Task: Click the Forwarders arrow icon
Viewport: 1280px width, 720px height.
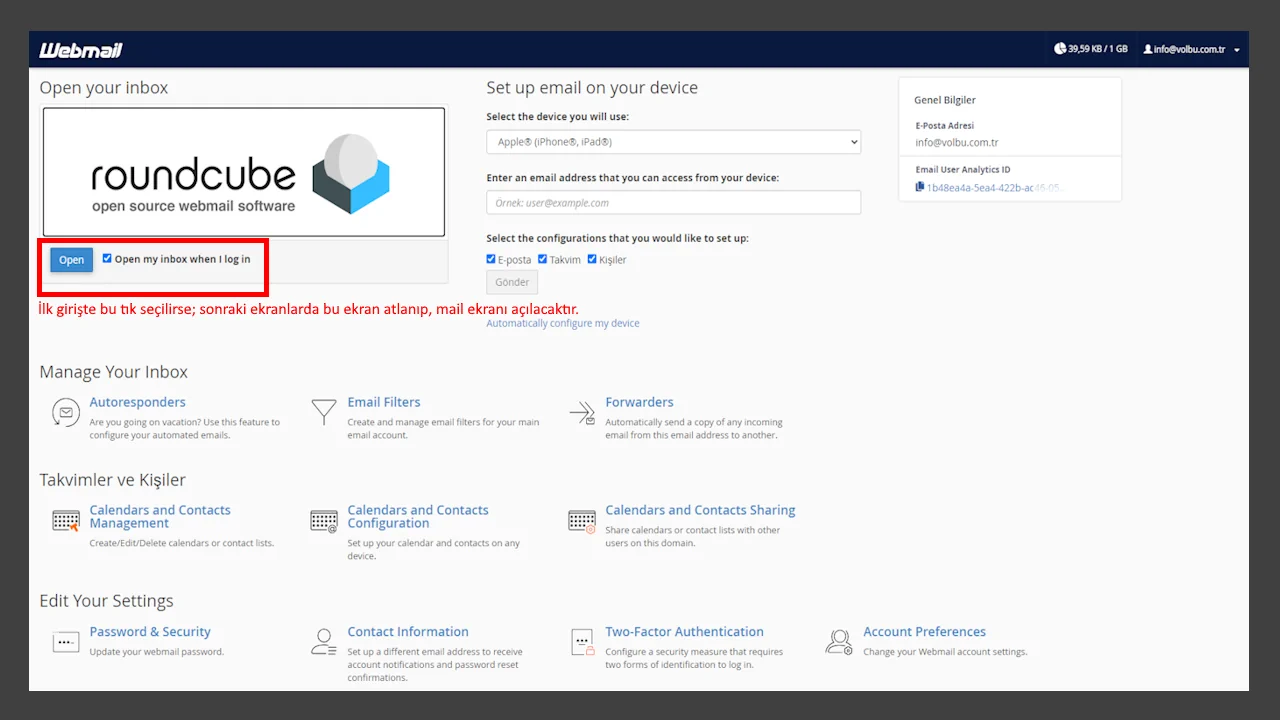Action: (x=581, y=411)
